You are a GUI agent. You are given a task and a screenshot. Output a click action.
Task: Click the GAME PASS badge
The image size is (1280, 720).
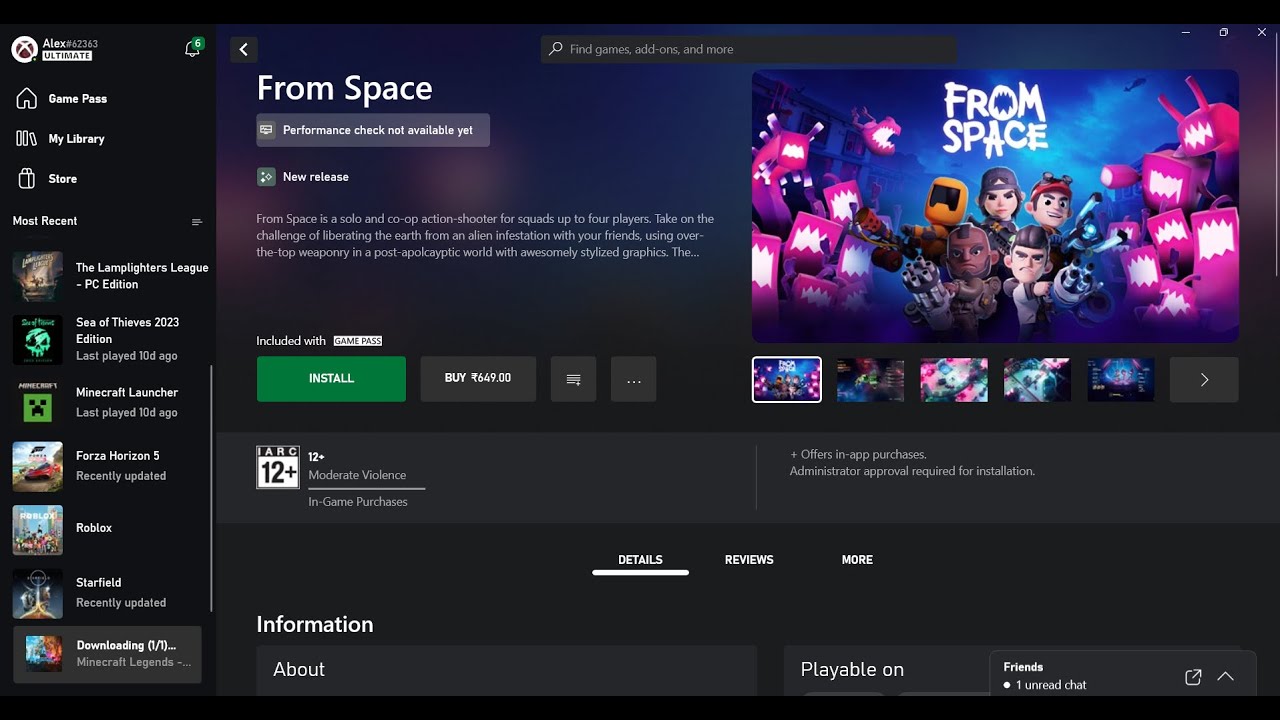[x=358, y=341]
